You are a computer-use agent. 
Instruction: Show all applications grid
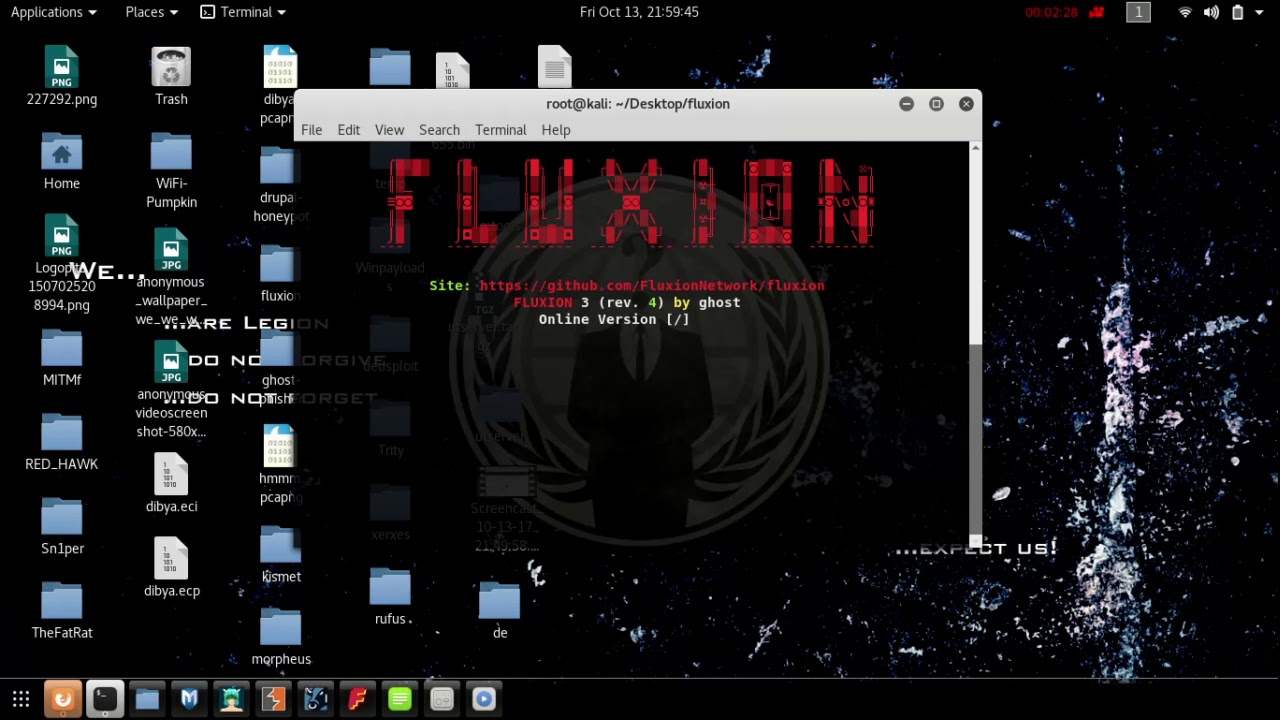[x=21, y=699]
